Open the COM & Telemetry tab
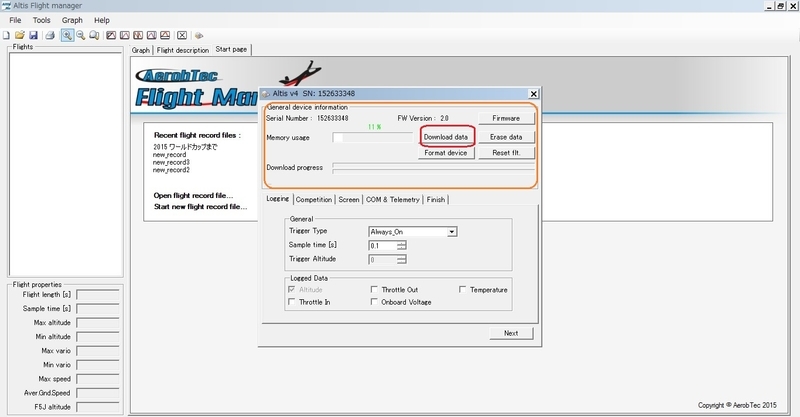Screen dimensions: 800x417 tap(393, 200)
